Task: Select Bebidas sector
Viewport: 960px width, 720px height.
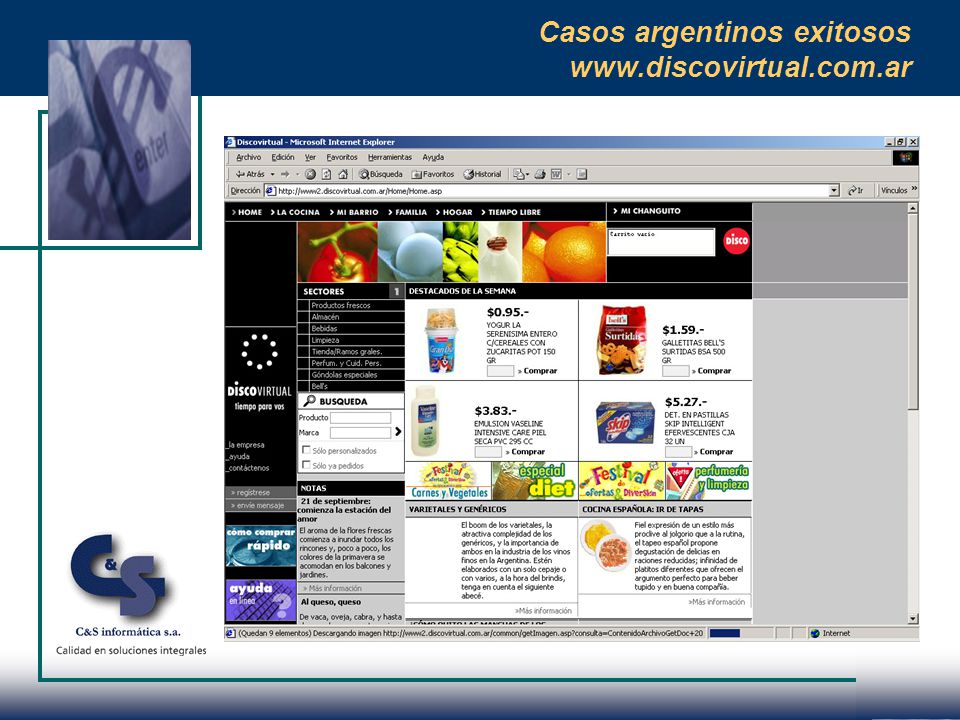Action: tap(325, 328)
